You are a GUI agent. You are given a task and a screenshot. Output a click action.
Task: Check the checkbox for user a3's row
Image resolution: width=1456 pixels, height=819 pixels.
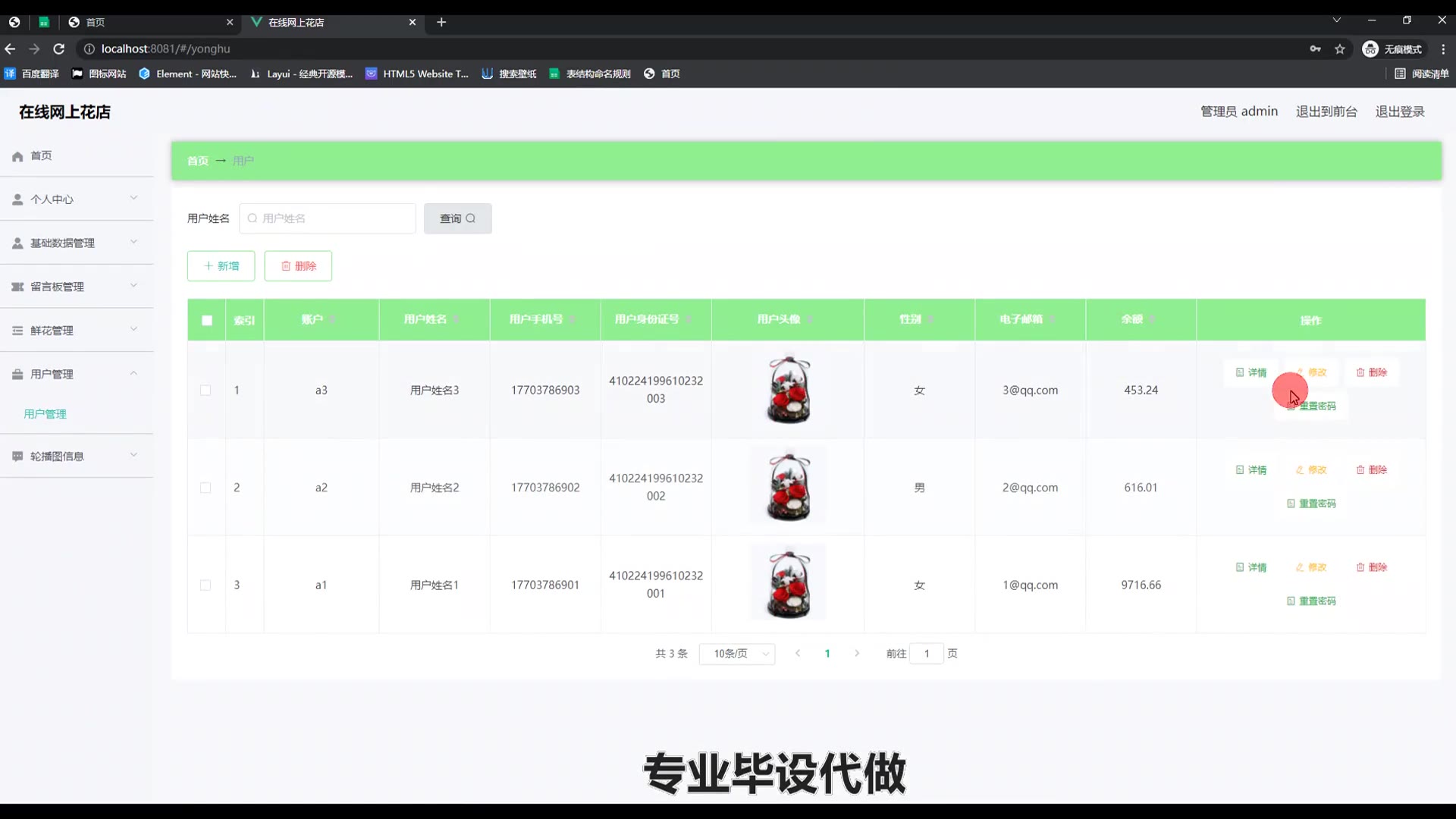[206, 391]
